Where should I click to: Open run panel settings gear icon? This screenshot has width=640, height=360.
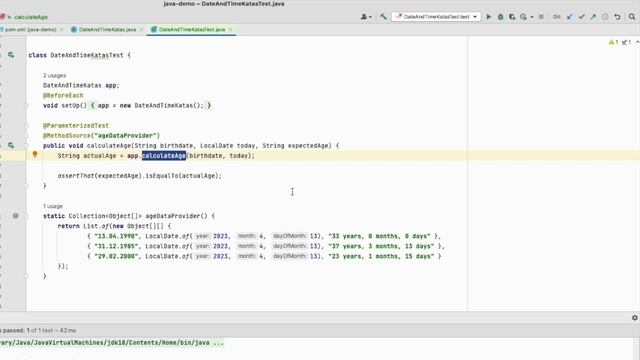click(635, 318)
